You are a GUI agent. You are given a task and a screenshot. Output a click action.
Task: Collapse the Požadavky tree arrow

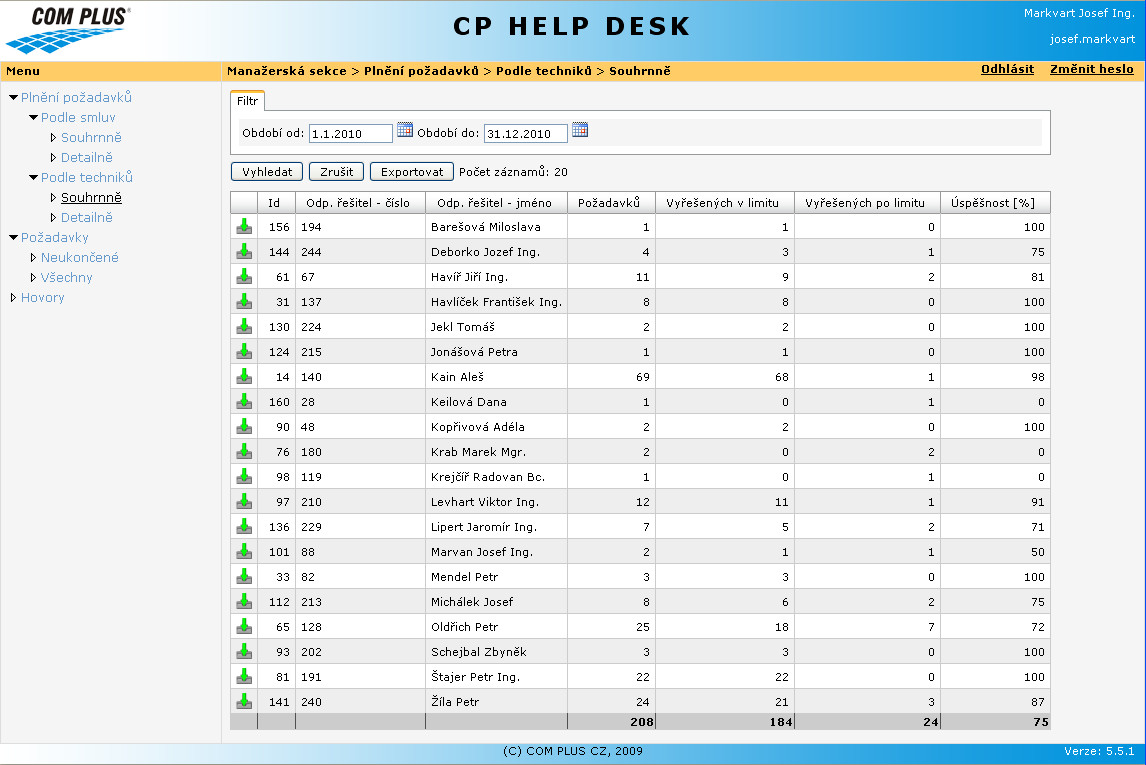[x=13, y=237]
